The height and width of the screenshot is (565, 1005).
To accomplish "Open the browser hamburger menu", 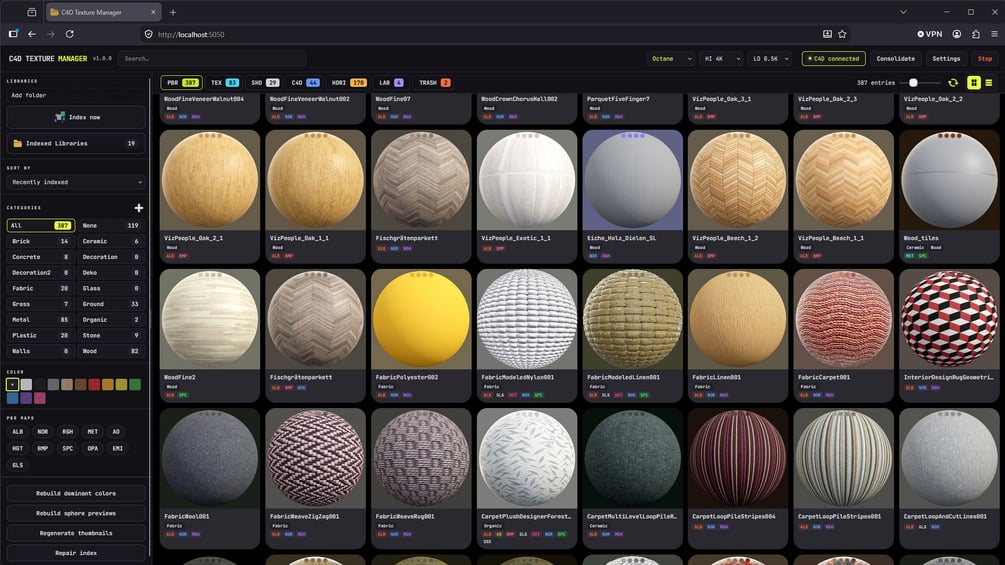I will pyautogui.click(x=994, y=34).
